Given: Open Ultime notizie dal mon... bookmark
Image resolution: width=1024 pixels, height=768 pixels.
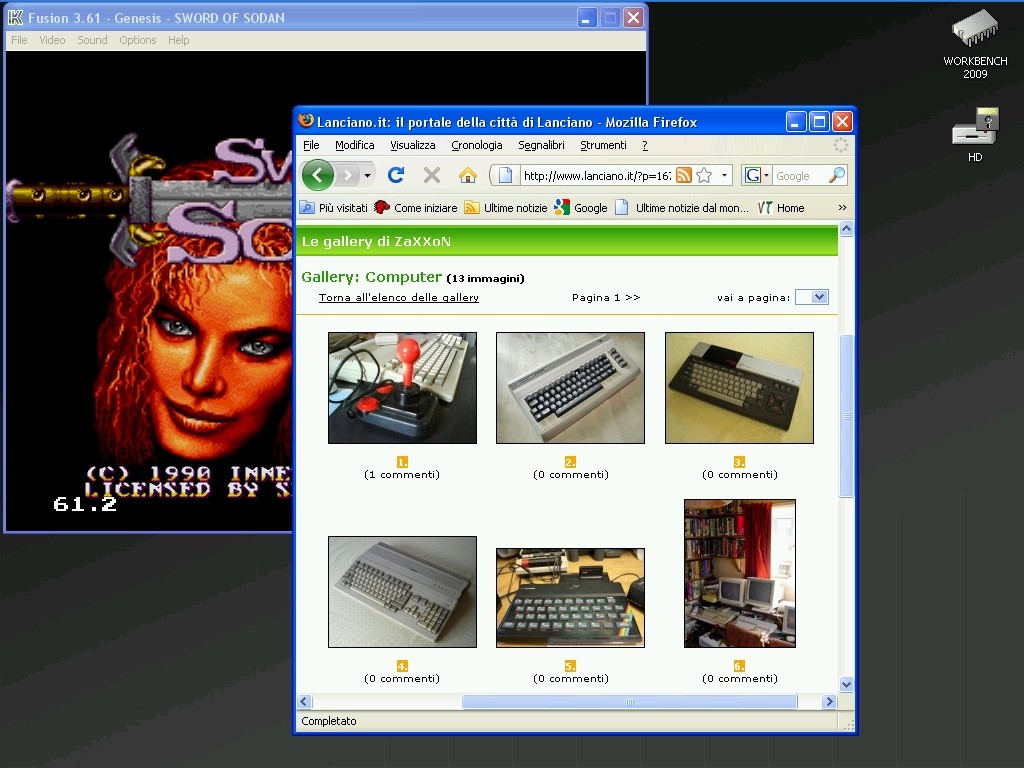Looking at the screenshot, I should pos(682,208).
